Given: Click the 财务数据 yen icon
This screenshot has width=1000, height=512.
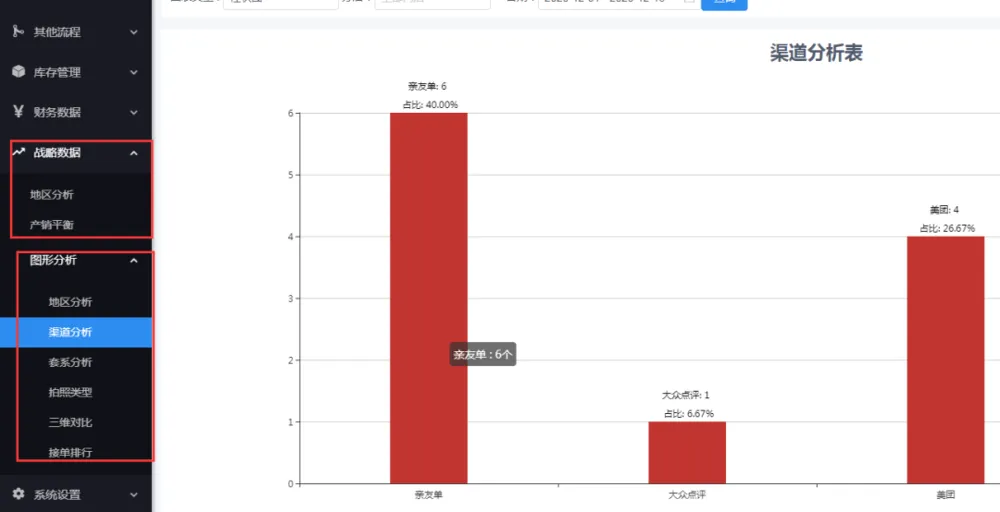Looking at the screenshot, I should point(18,112).
